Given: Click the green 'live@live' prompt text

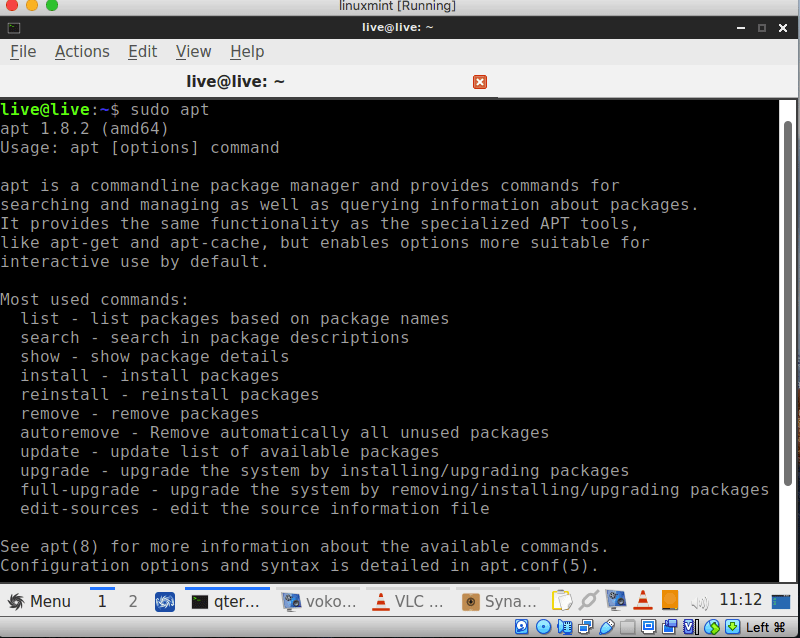Looking at the screenshot, I should [45, 110].
